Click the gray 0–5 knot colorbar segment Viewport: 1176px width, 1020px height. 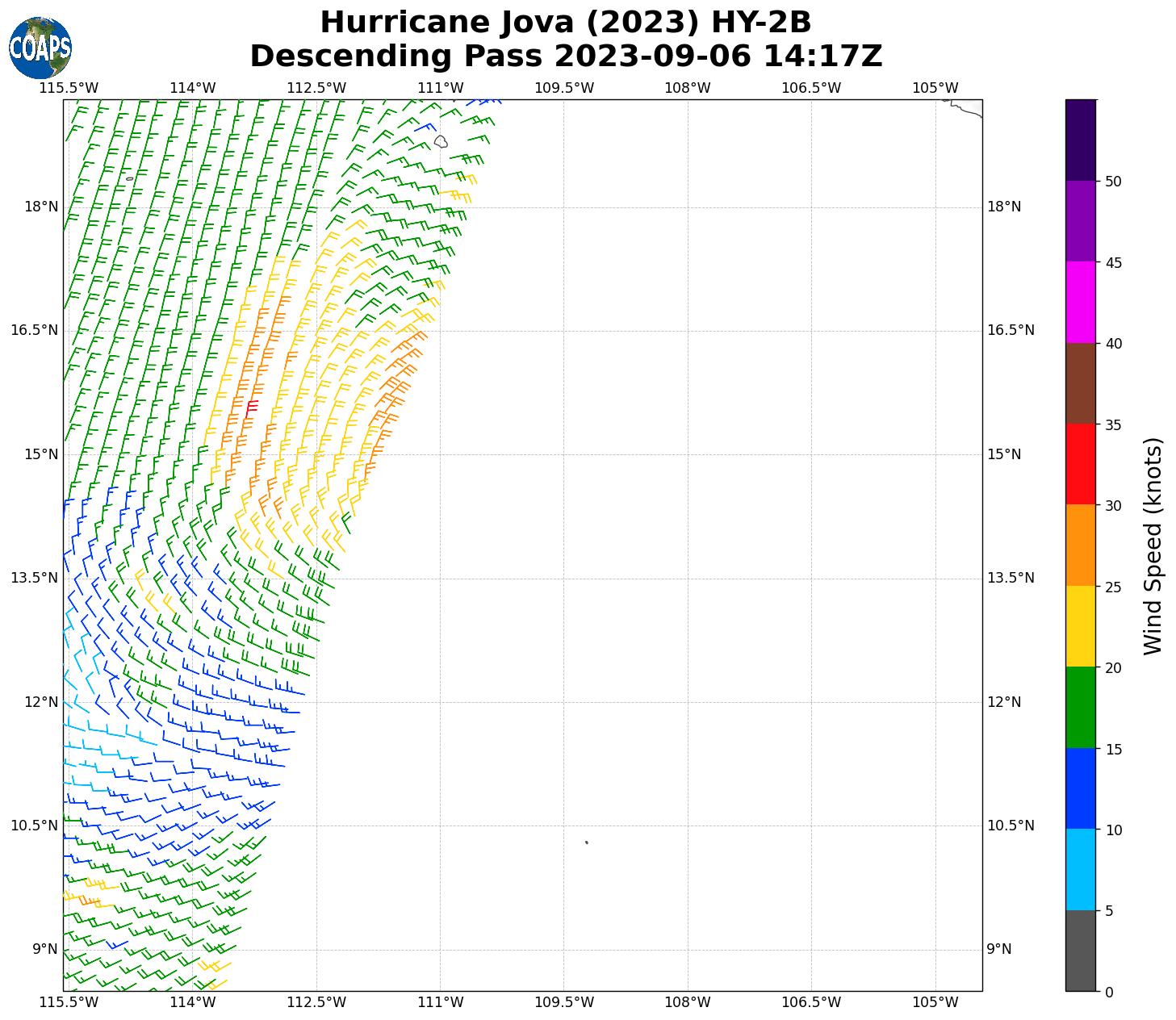(x=1080, y=950)
